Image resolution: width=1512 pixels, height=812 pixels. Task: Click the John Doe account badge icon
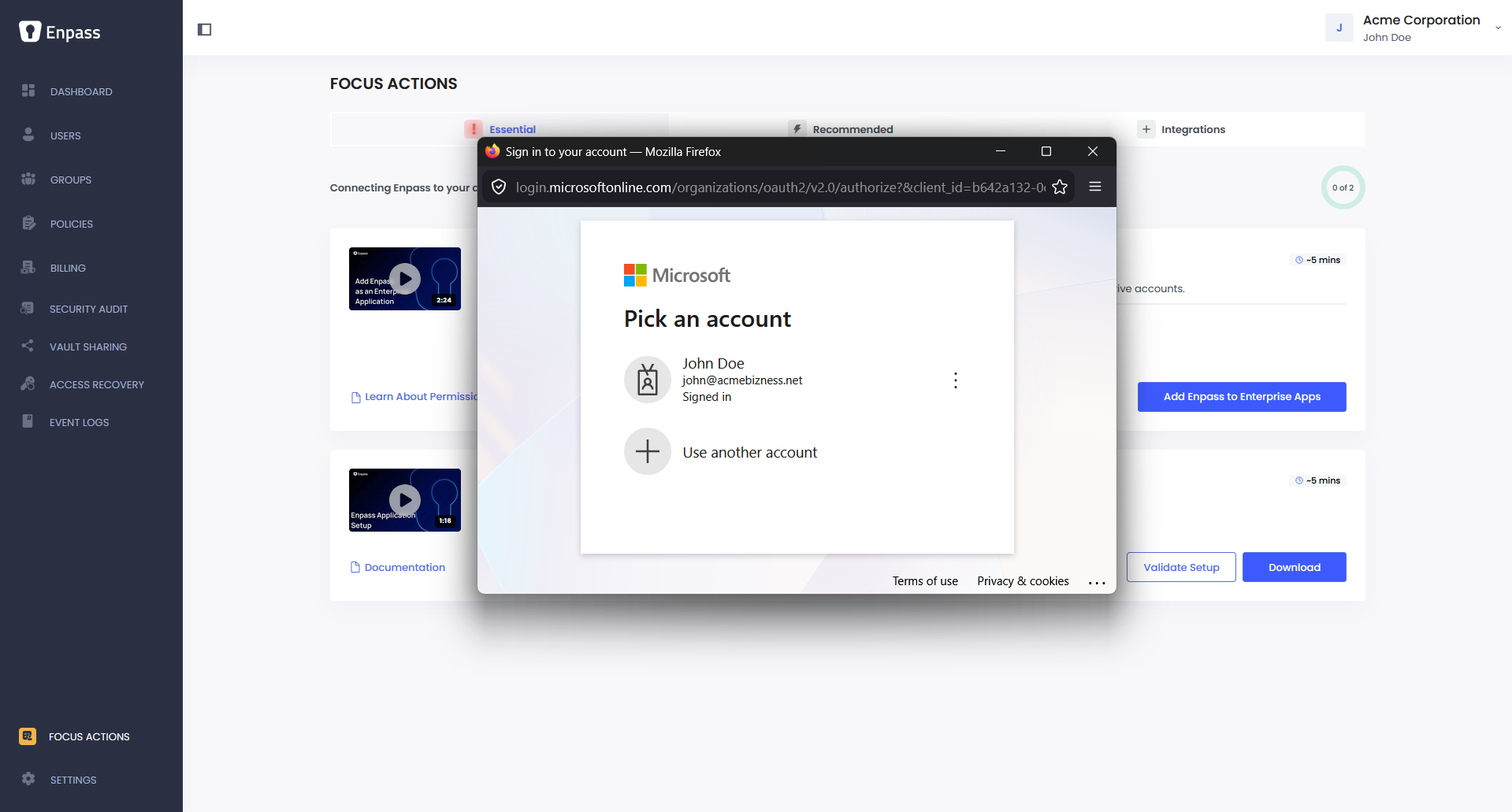pos(648,380)
